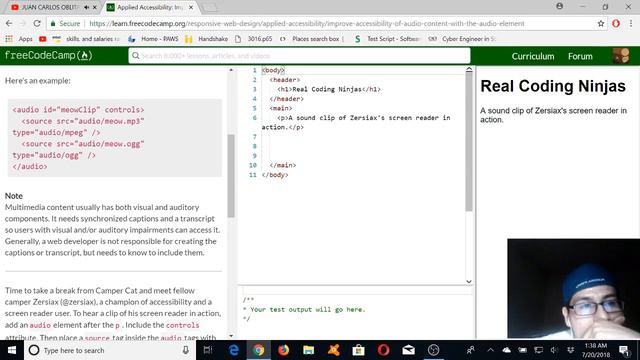Open Handshake bookmark
The width and height of the screenshot is (640, 360).
point(207,39)
